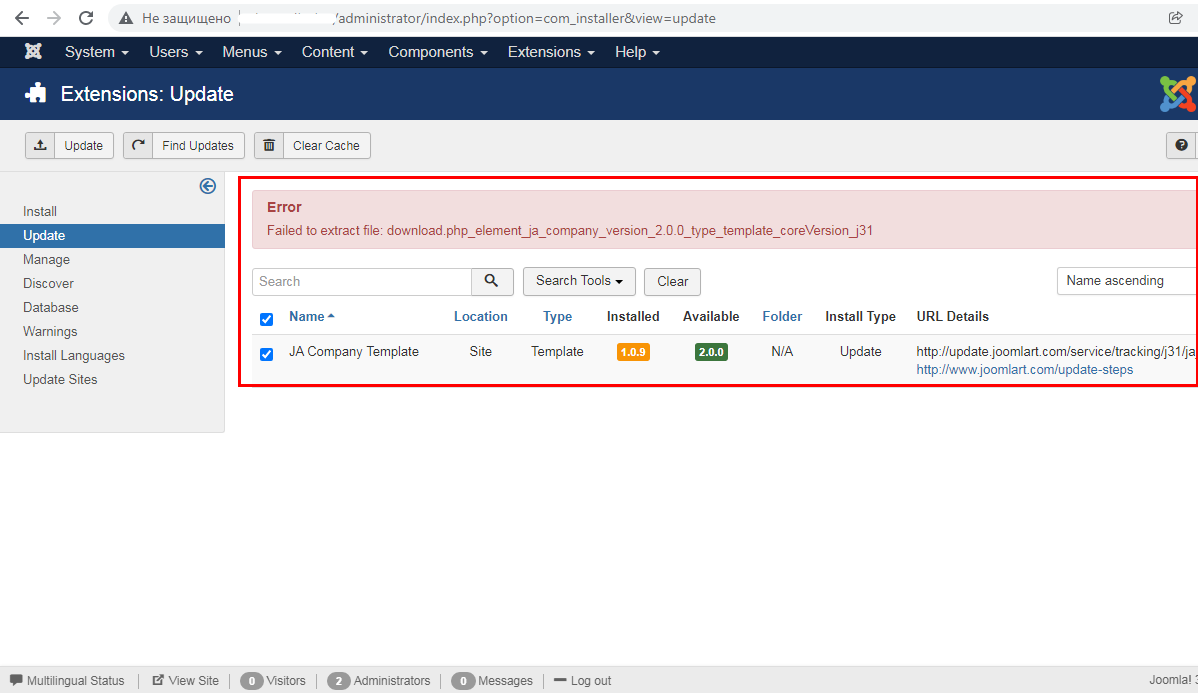Click View Site in the footer

186,681
